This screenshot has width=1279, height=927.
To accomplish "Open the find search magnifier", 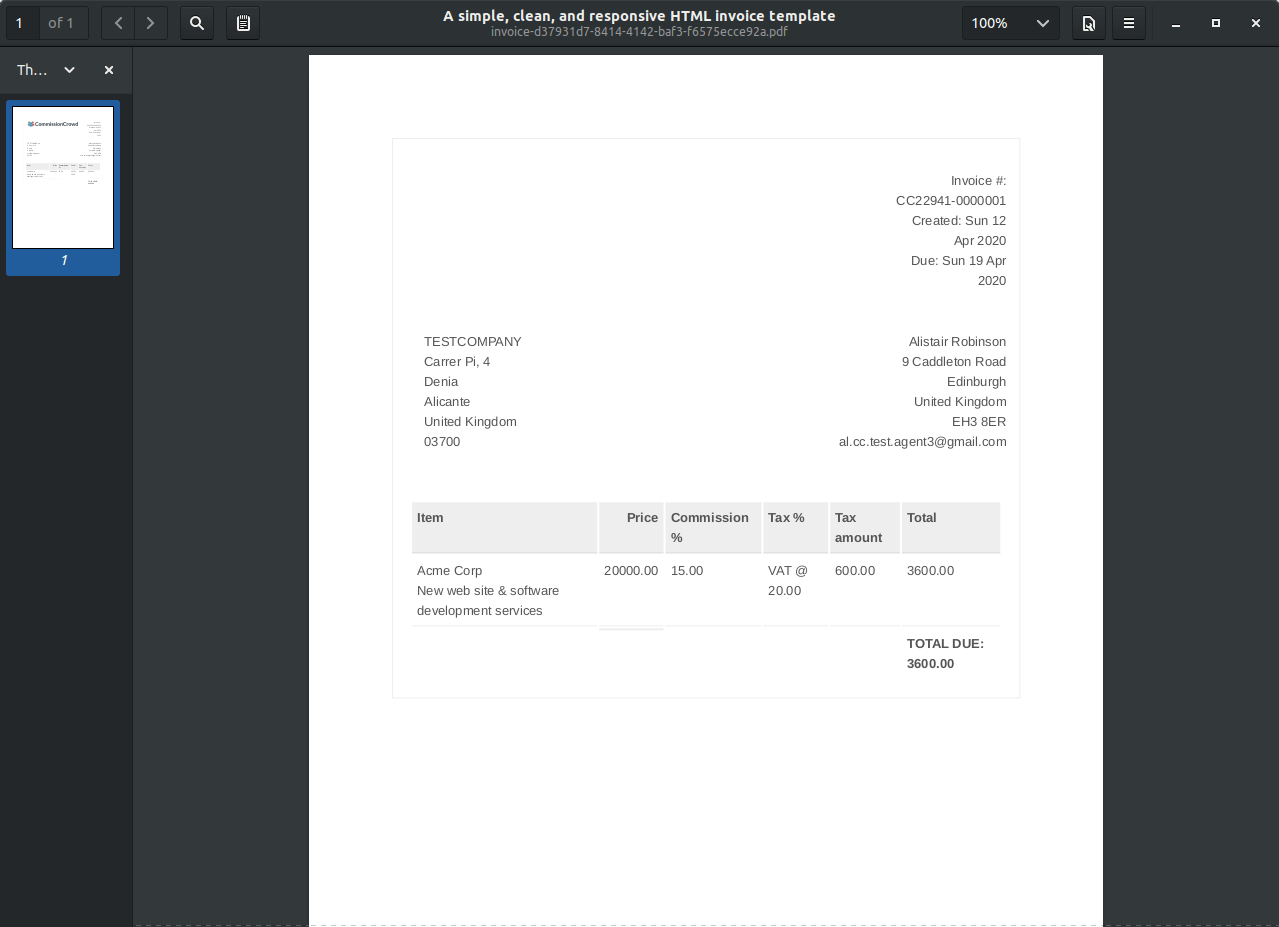I will pos(197,23).
